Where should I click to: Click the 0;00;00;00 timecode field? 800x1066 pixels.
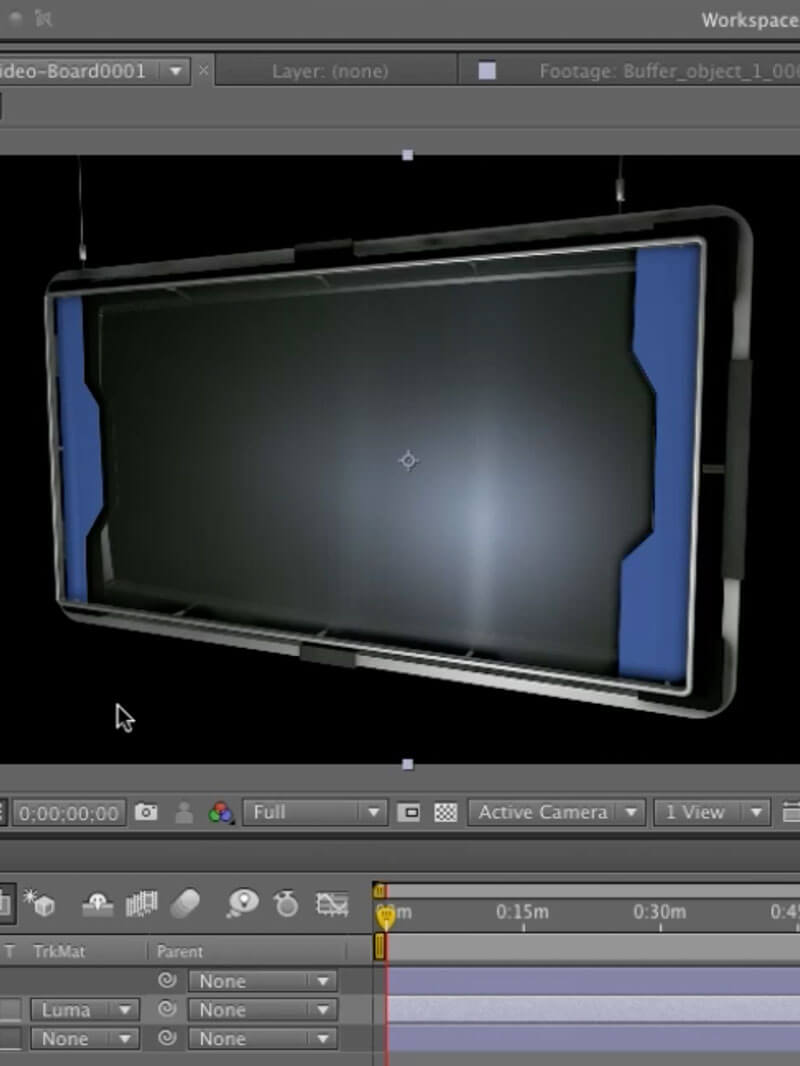tap(69, 812)
